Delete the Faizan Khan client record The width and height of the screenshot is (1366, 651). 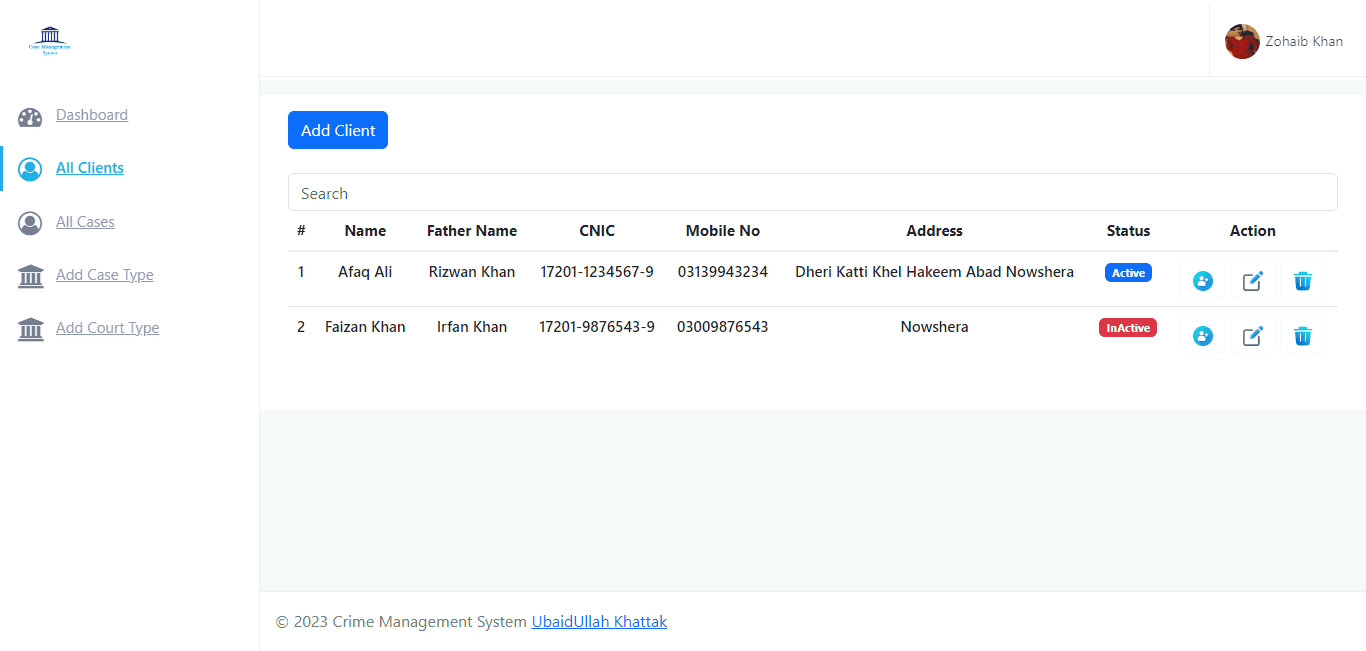pos(1302,335)
